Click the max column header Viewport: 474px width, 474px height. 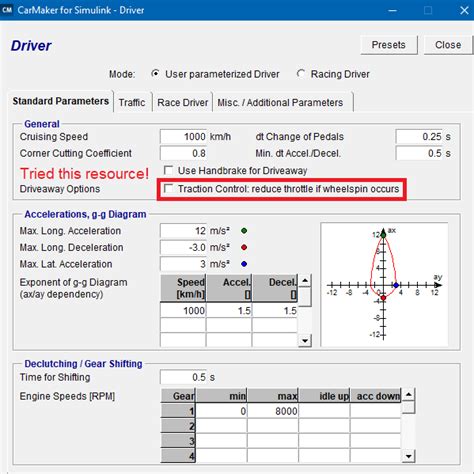point(273,396)
